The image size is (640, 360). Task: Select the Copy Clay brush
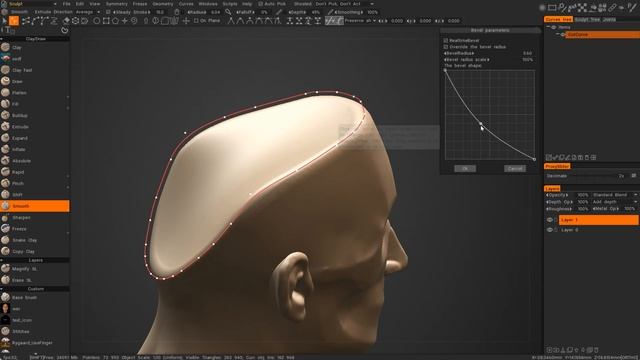pos(35,251)
